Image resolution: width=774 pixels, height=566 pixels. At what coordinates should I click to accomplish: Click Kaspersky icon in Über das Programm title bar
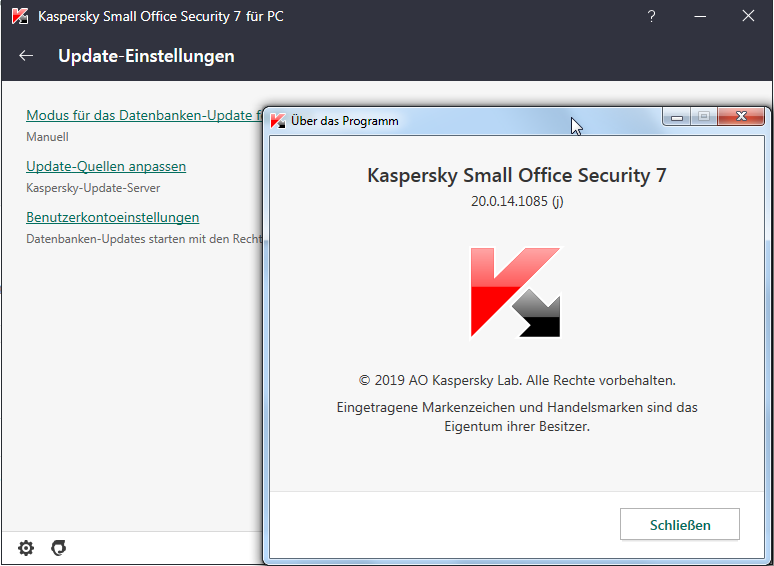278,121
